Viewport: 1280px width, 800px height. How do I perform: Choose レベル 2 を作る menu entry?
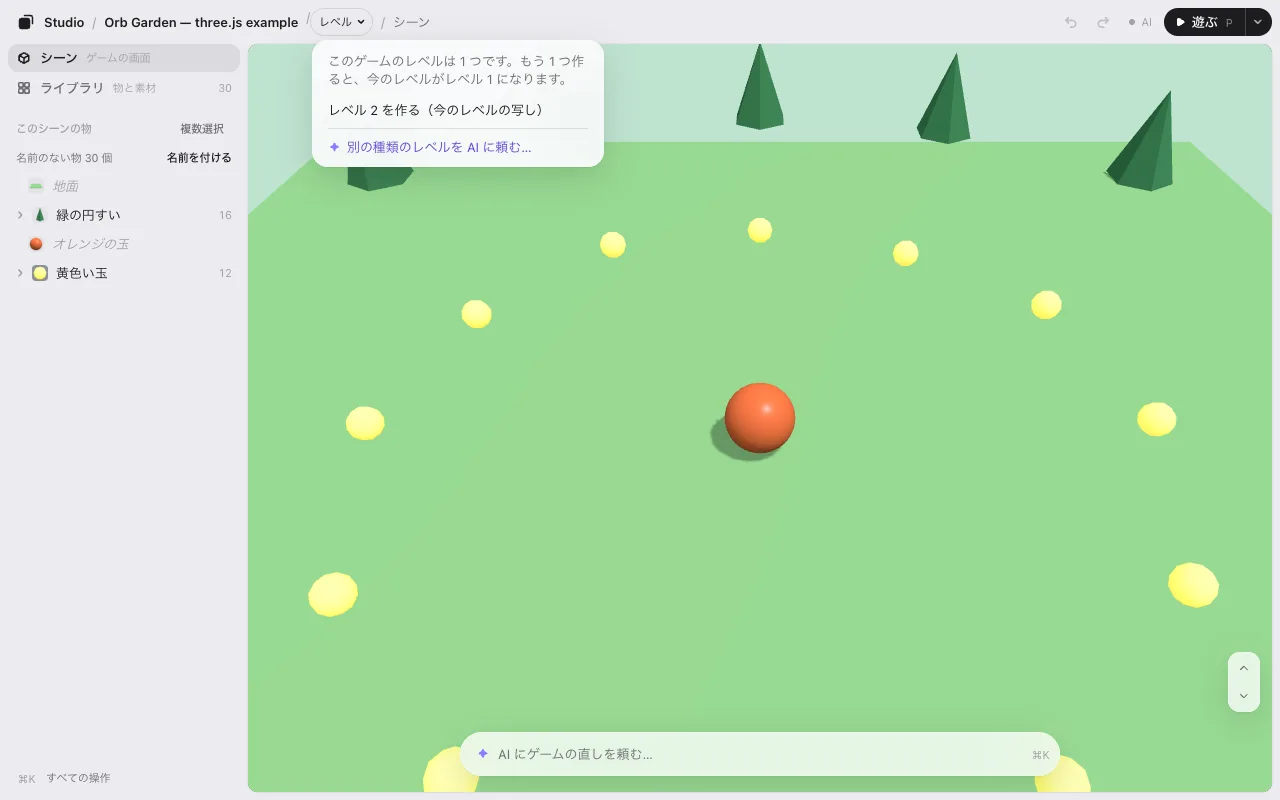coord(458,110)
